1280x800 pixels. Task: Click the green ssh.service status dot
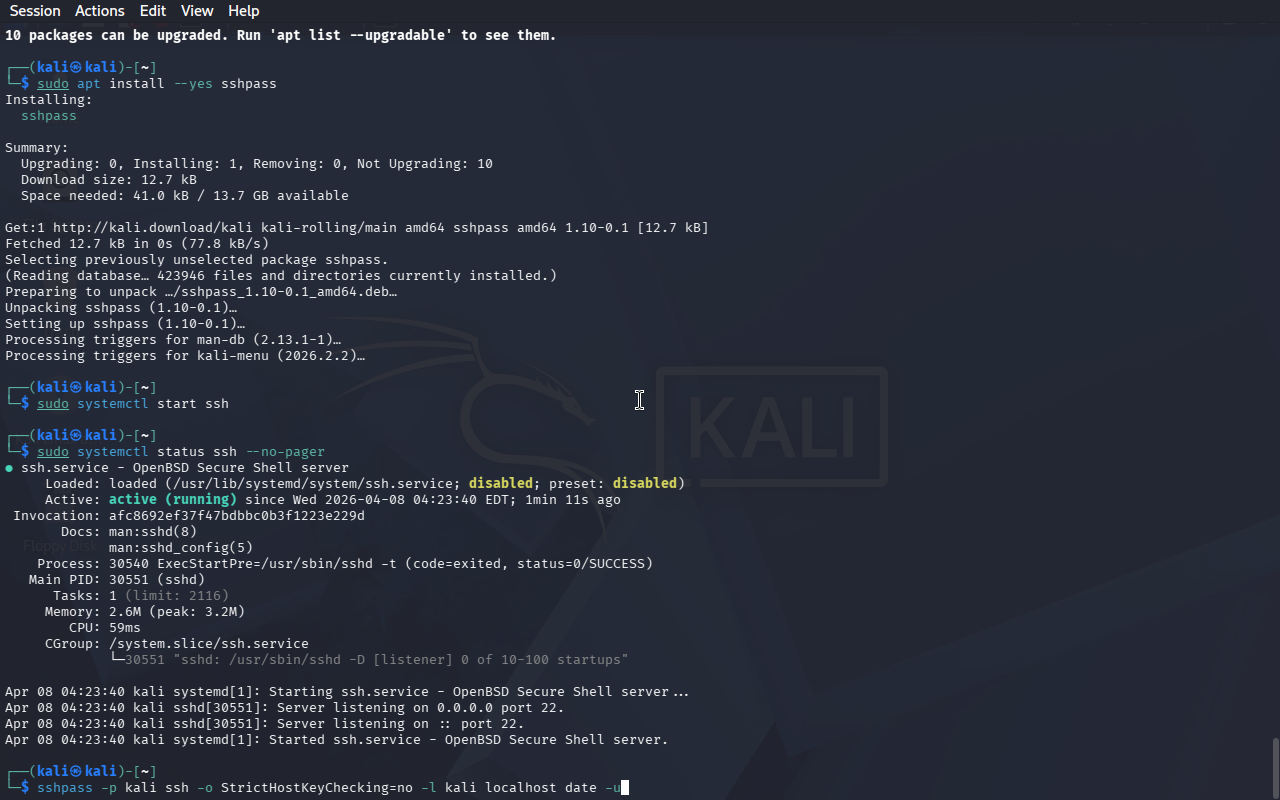[9, 468]
